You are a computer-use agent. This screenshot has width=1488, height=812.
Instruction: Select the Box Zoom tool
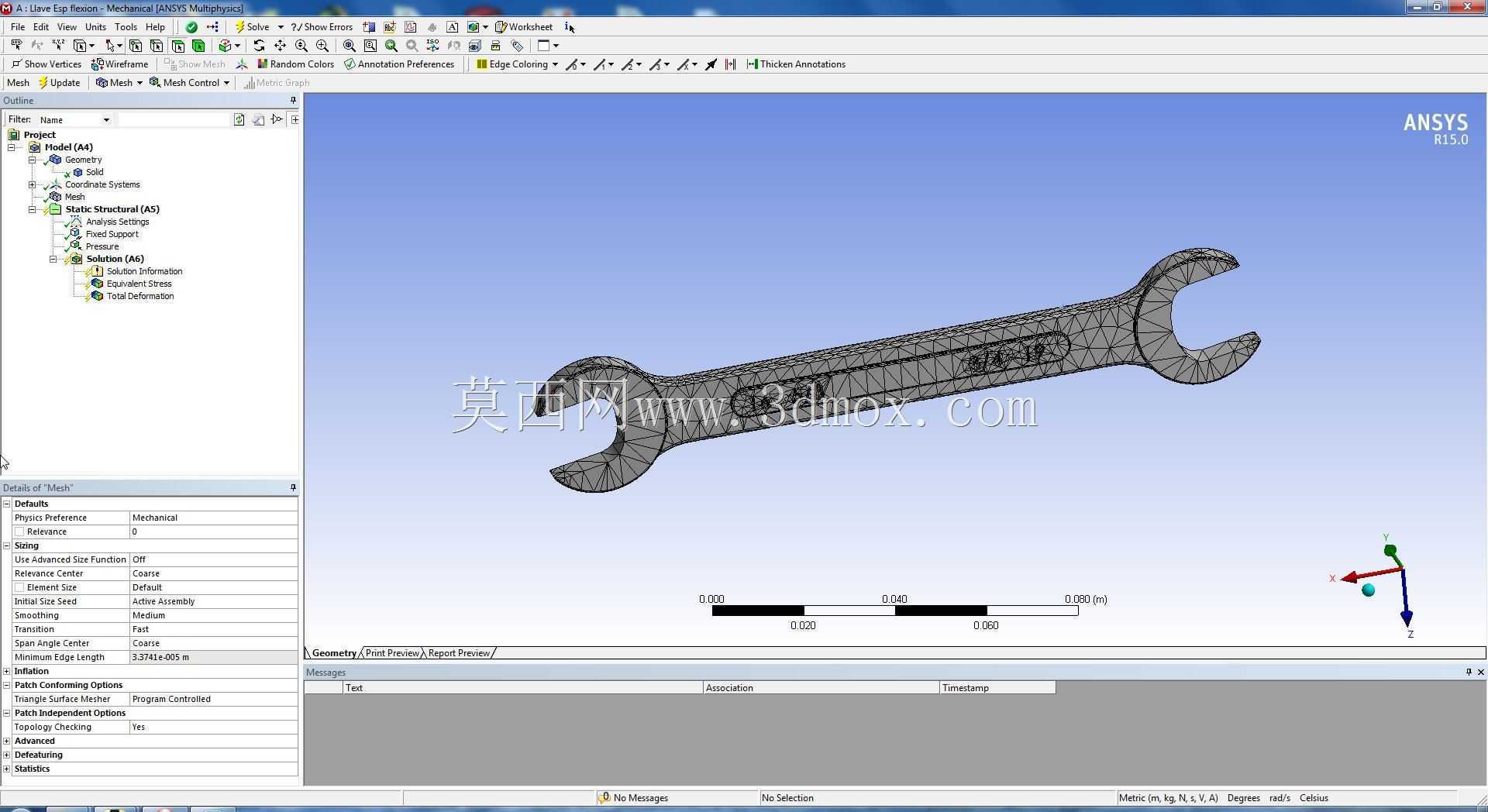point(322,46)
